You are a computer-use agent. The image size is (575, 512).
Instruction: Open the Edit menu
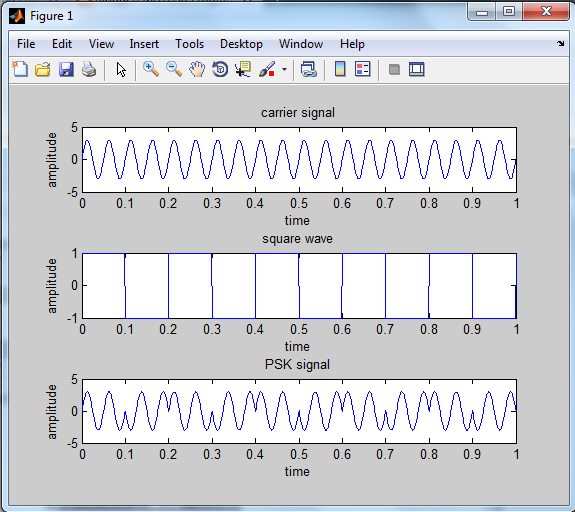click(x=62, y=44)
